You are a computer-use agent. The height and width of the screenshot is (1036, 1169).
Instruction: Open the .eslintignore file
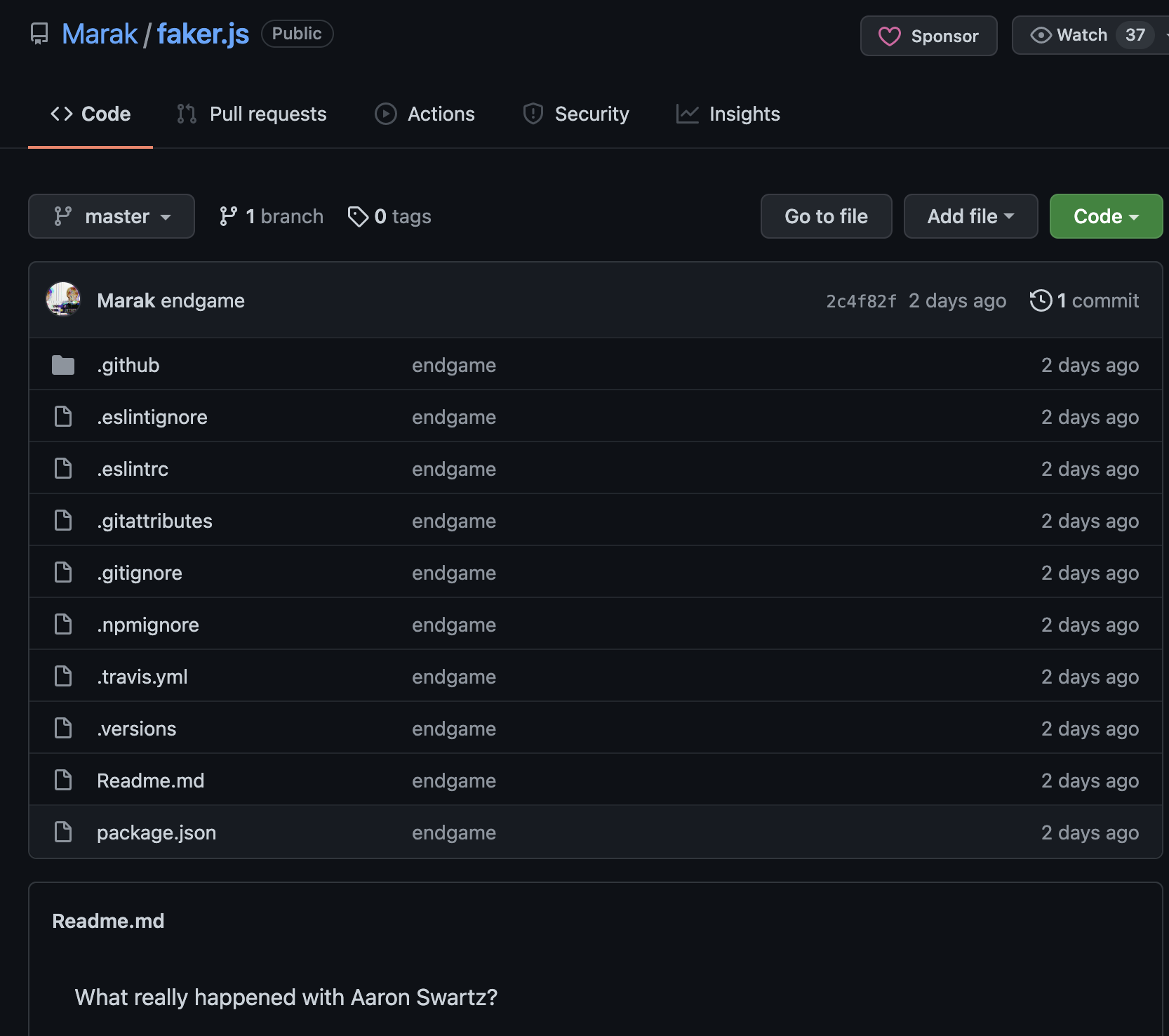152,417
